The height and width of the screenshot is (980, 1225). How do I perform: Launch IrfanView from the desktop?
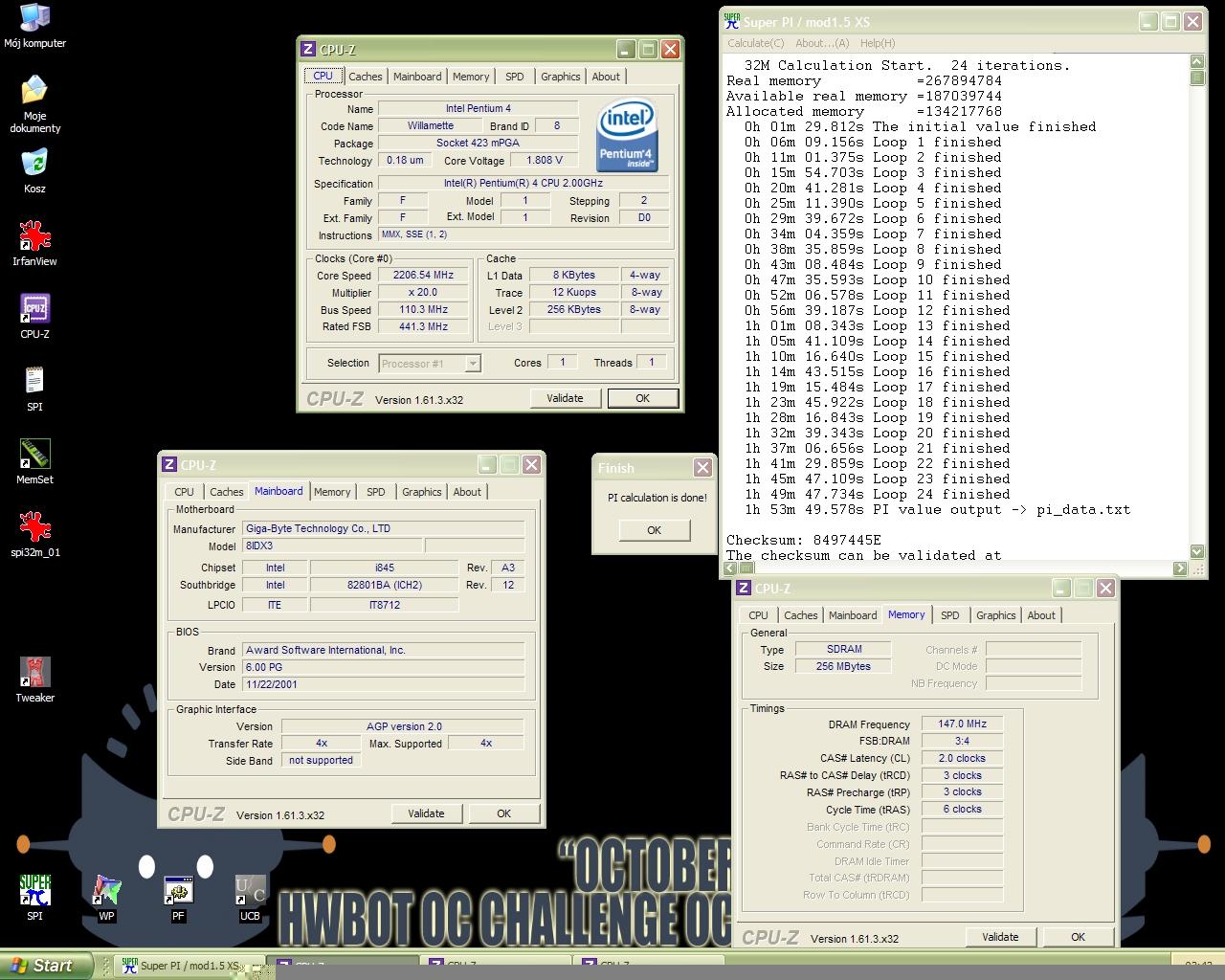(34, 236)
